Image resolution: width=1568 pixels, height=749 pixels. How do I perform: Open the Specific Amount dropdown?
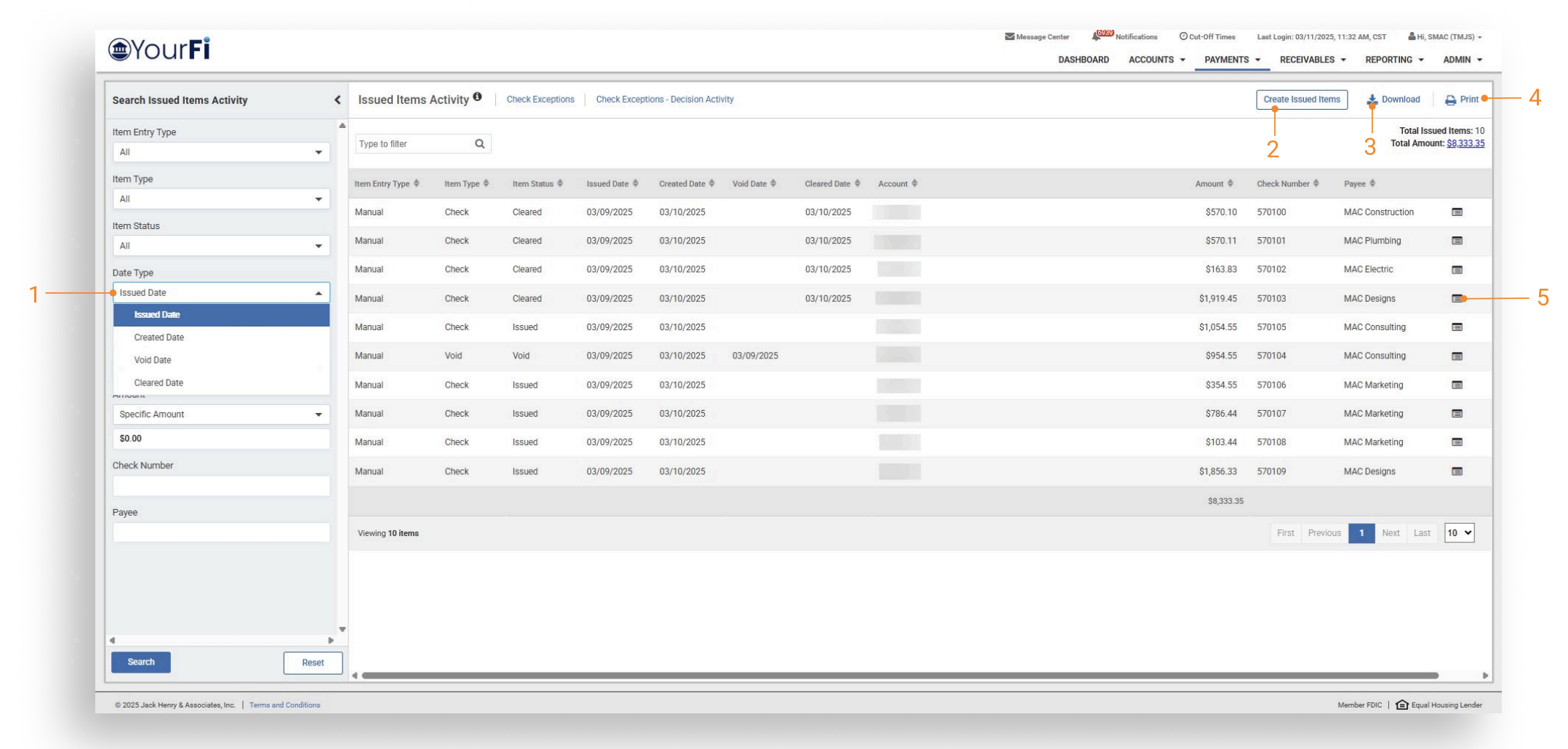click(x=221, y=414)
